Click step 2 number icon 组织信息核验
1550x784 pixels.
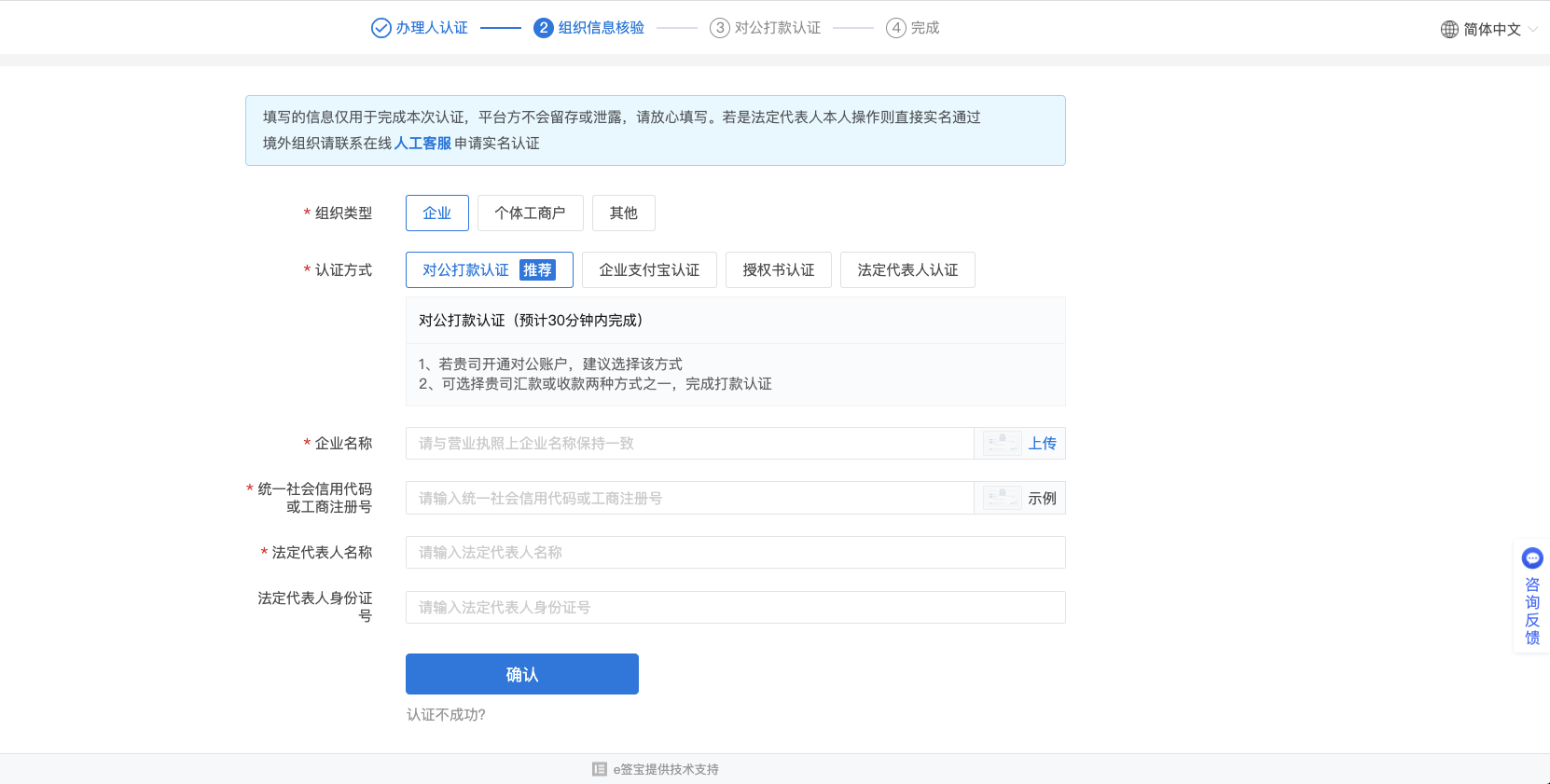point(543,28)
